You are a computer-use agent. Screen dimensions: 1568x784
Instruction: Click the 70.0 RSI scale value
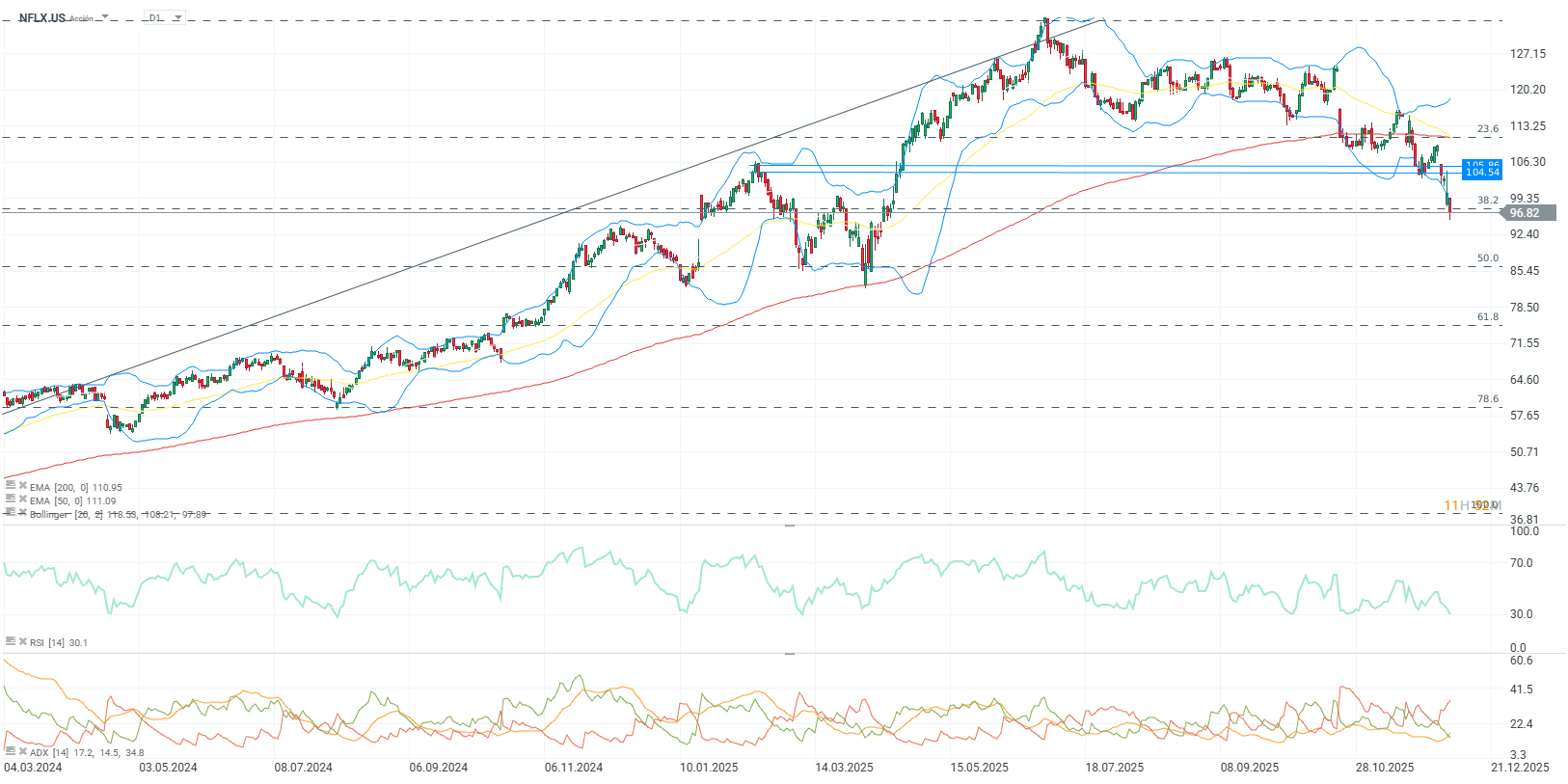1521,563
